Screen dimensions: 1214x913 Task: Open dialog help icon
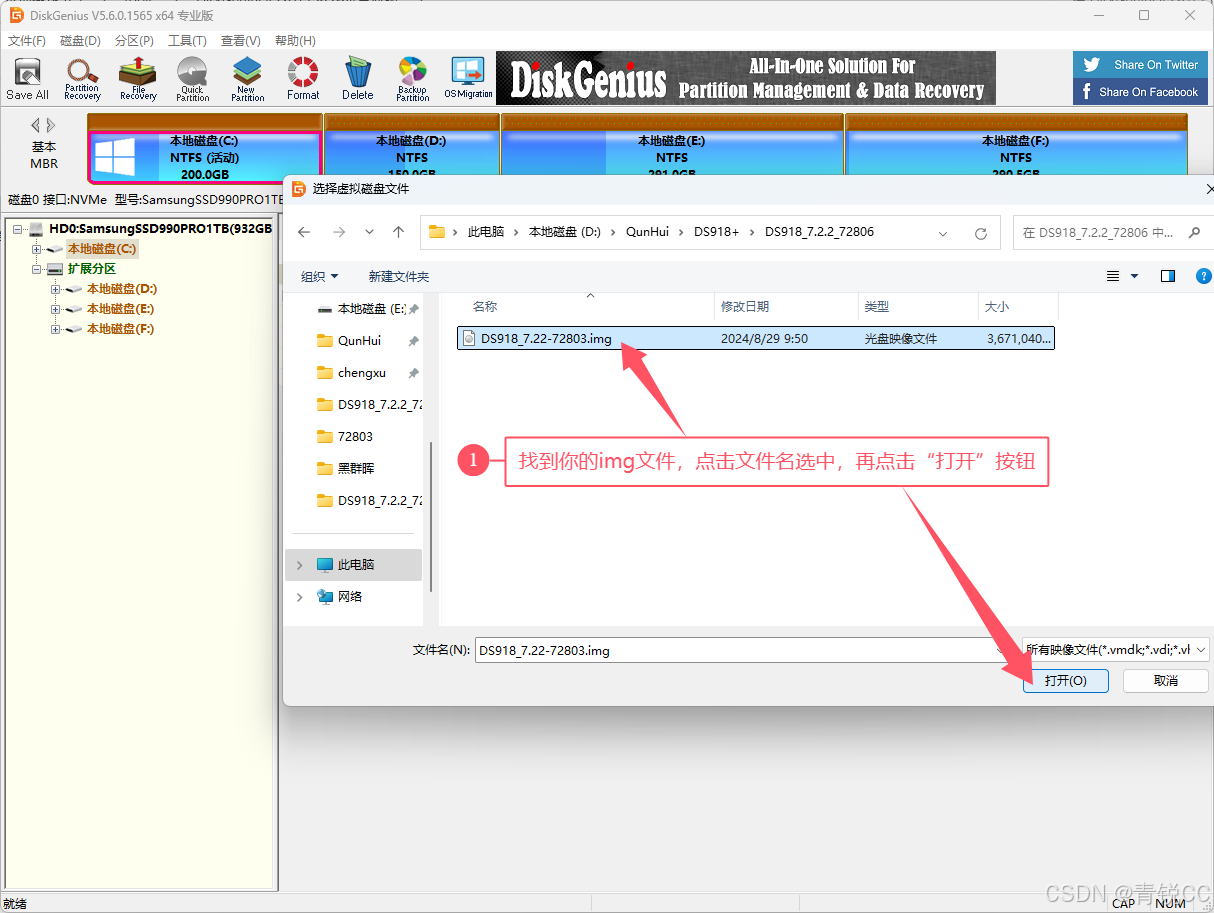click(x=1203, y=276)
